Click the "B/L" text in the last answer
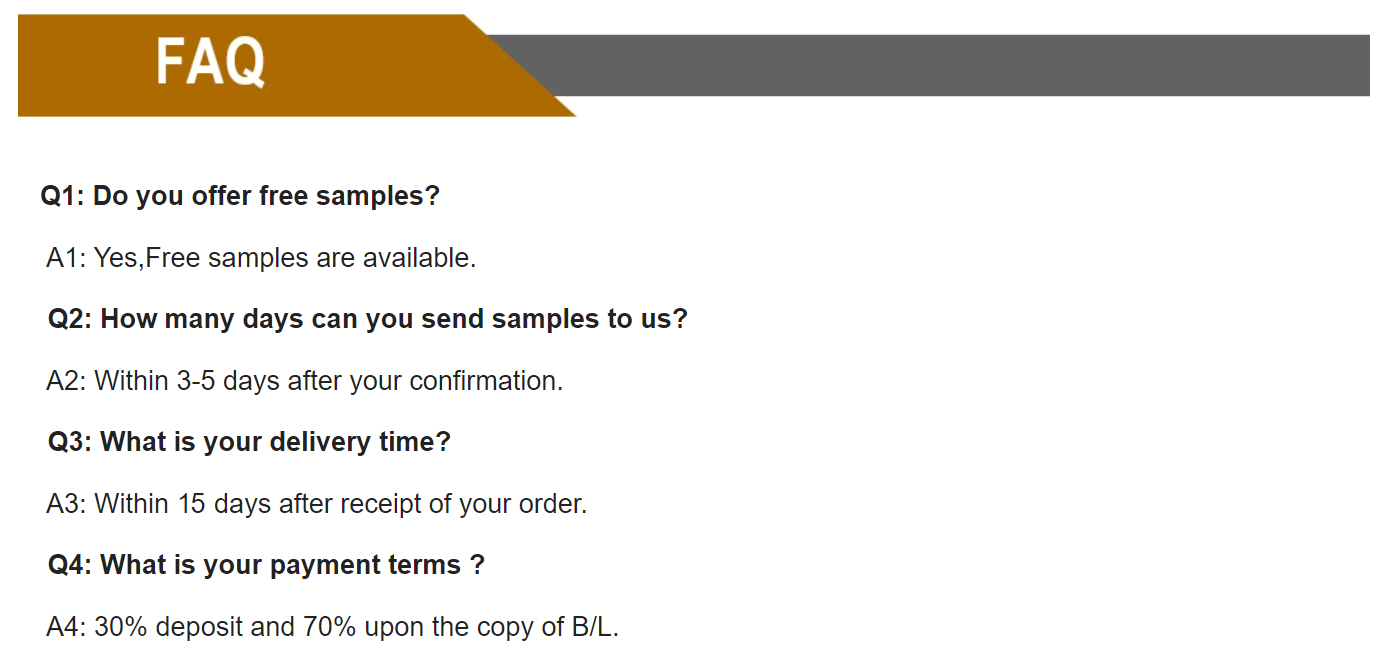 tap(594, 627)
